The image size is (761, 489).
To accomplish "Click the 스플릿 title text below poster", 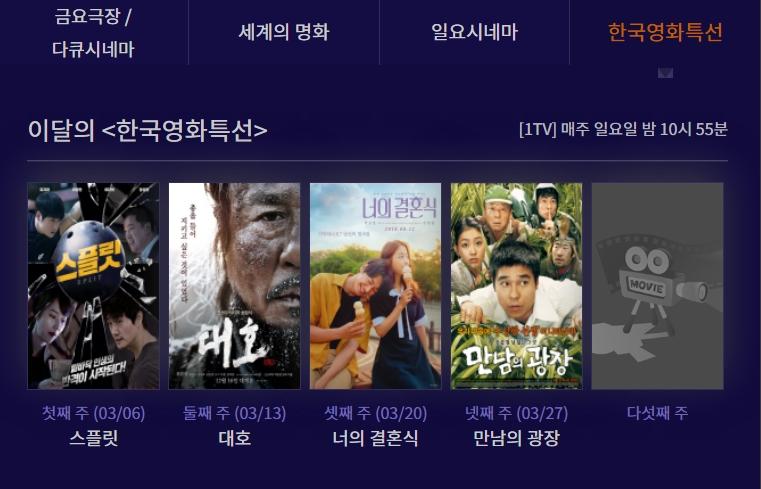I will tap(93, 438).
